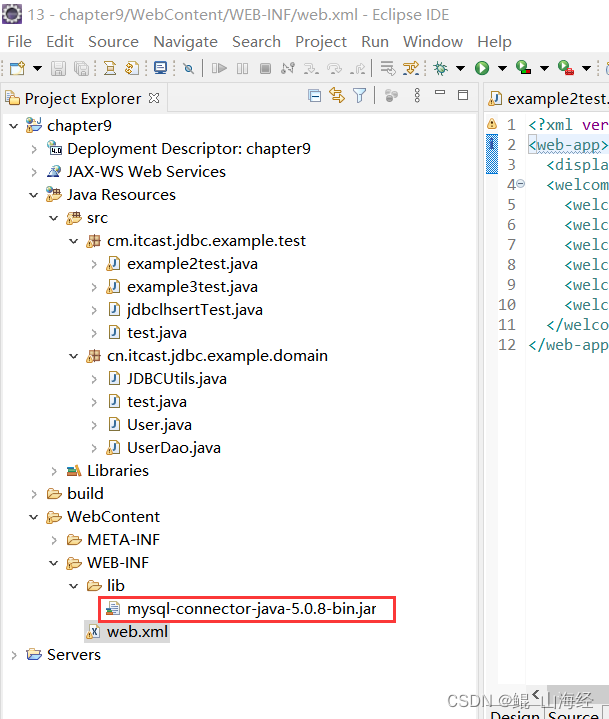This screenshot has height=719, width=609.
Task: Open the Project menu
Action: click(x=321, y=42)
